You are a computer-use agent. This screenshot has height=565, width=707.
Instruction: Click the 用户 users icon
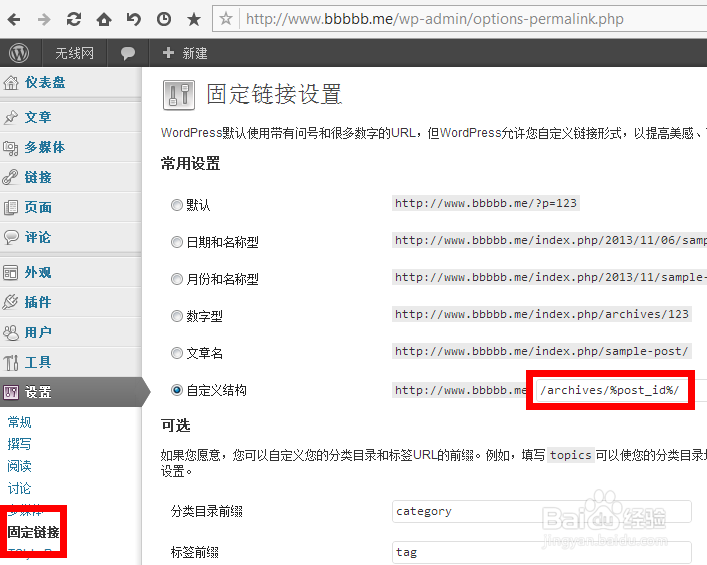(11, 332)
